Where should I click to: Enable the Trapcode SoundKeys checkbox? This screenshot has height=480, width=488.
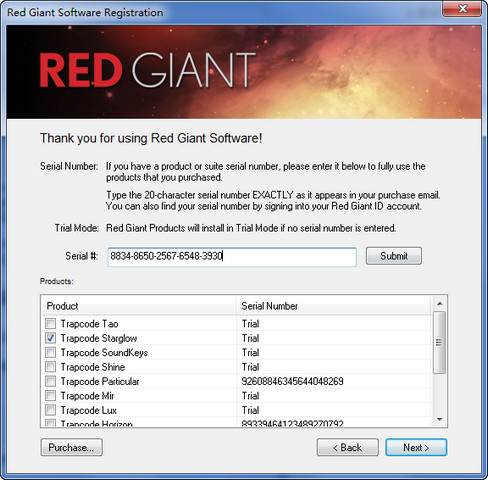pyautogui.click(x=50, y=352)
